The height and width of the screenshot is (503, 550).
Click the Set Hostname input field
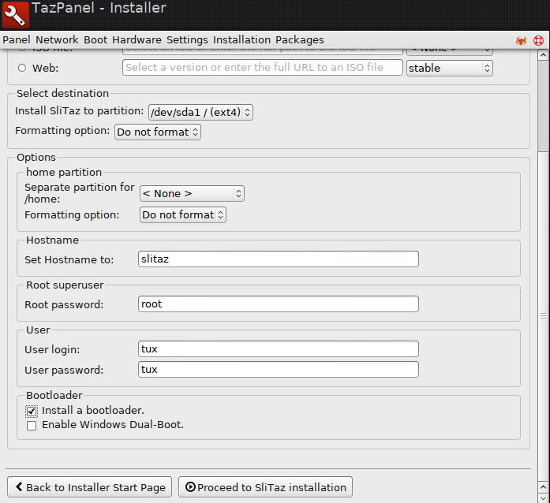coord(278,259)
